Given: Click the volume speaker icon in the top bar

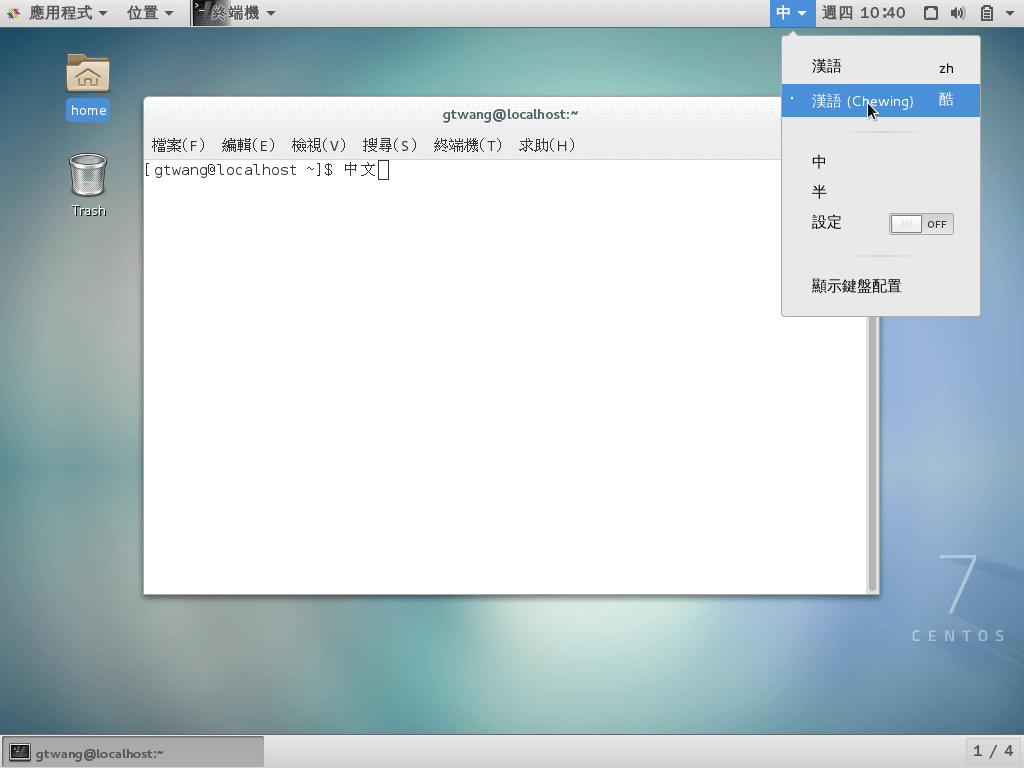Looking at the screenshot, I should tap(960, 13).
